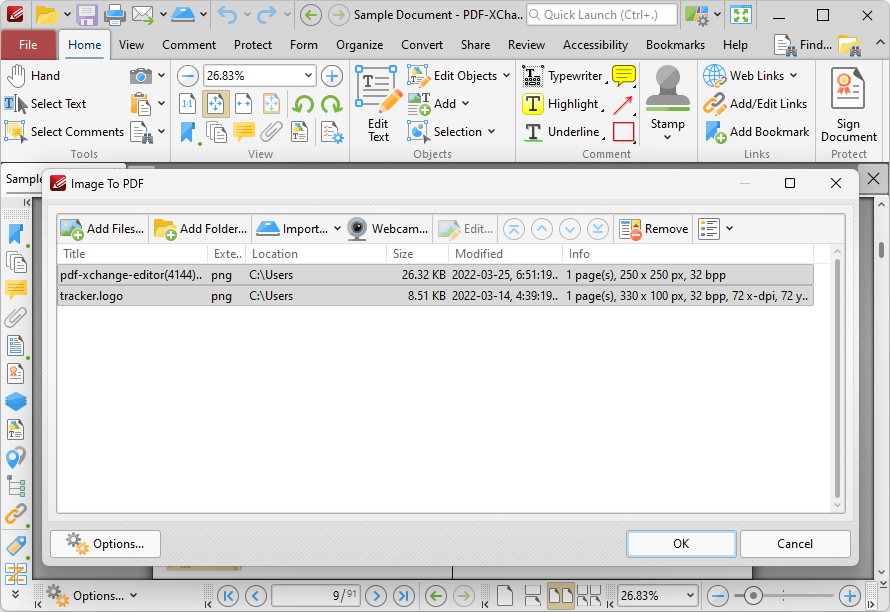
Task: Go to next page in status bar
Action: click(376, 596)
